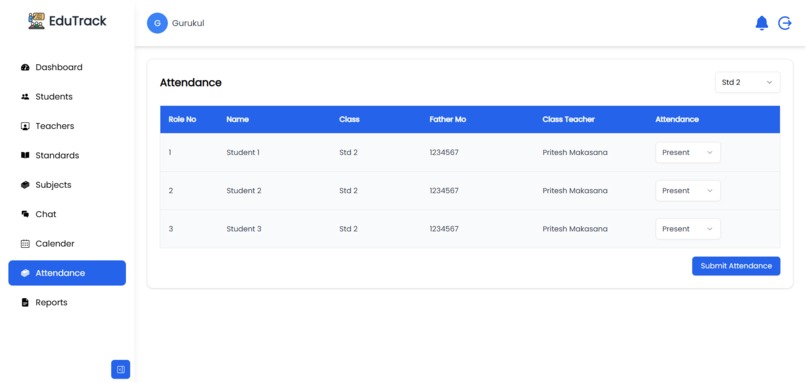Click the EduTrack brand title

78,21
